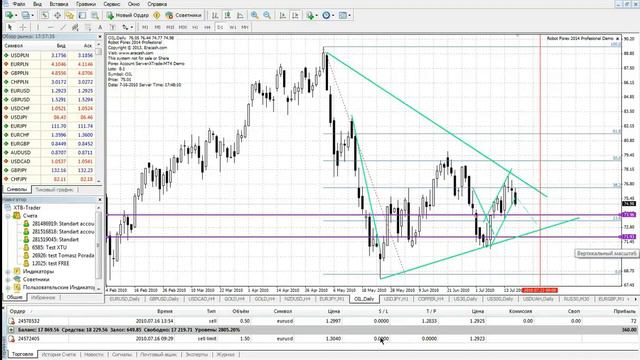Open the indicators list dropdown
Screen dimensions: 640x360
(311, 15)
